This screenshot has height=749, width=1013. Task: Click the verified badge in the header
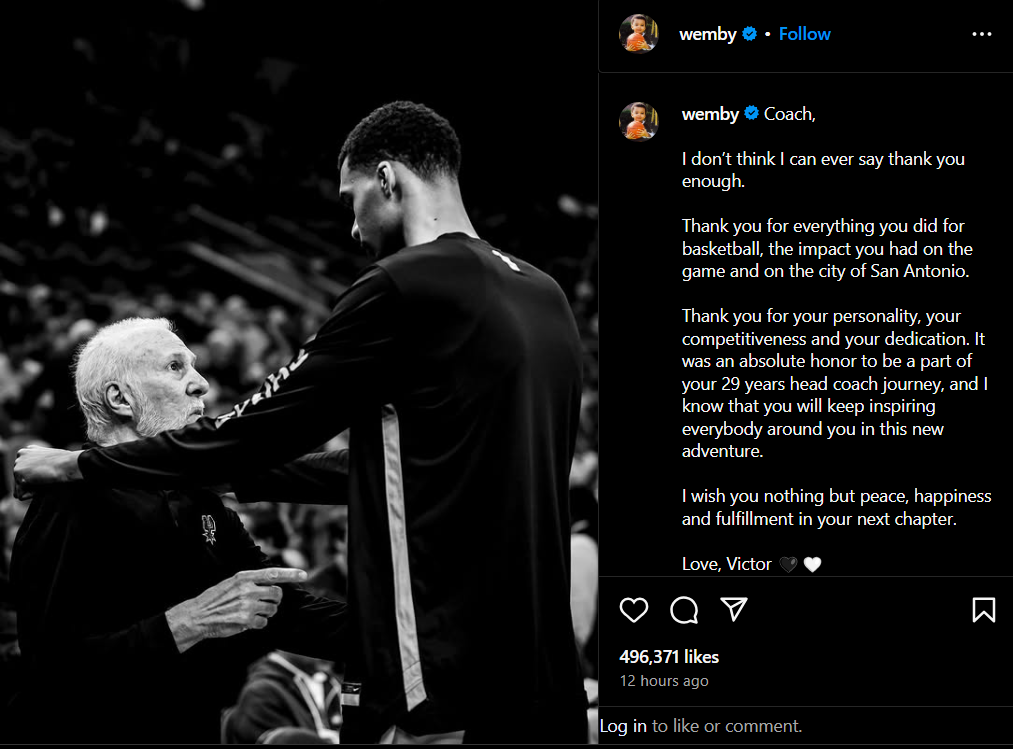(x=749, y=34)
